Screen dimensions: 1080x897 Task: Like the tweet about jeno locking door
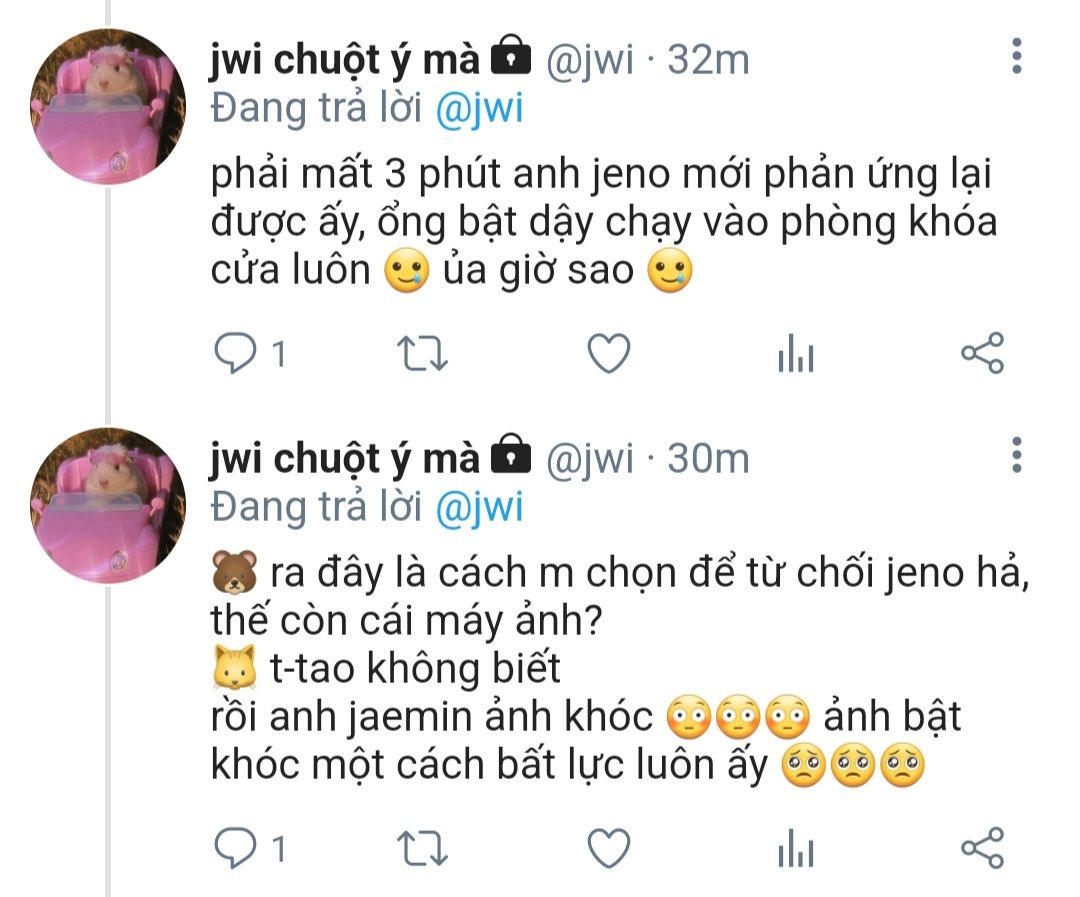click(x=609, y=353)
